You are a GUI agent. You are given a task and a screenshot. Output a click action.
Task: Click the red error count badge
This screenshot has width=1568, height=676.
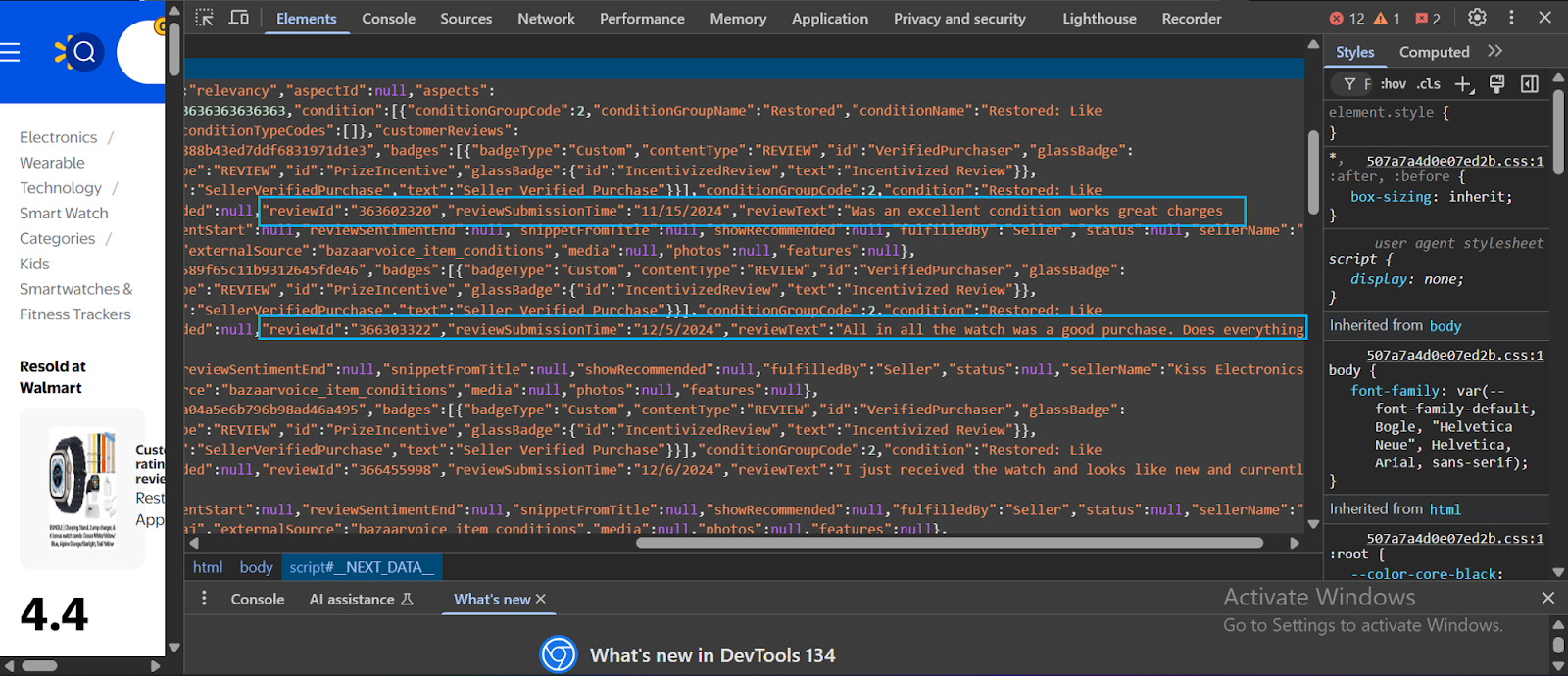[x=1347, y=18]
